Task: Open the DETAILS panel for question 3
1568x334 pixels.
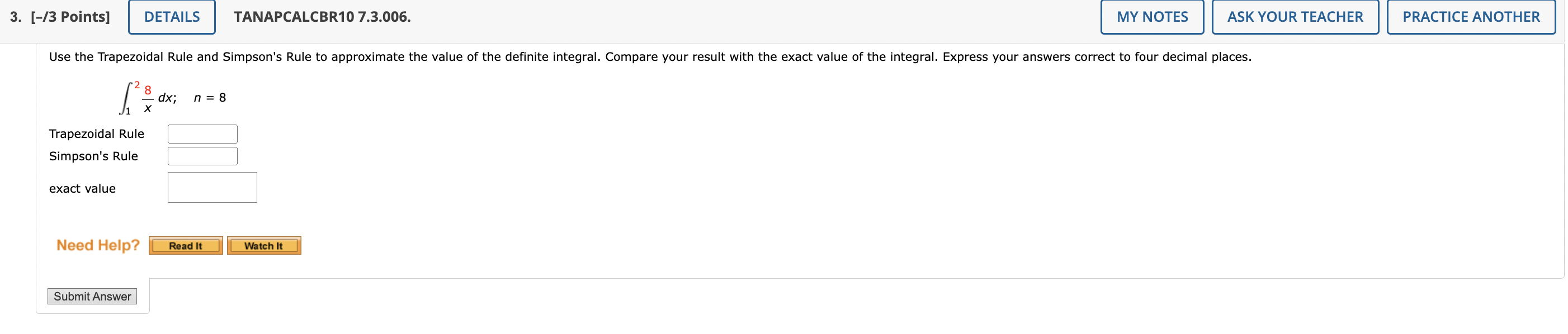Action: (x=171, y=16)
